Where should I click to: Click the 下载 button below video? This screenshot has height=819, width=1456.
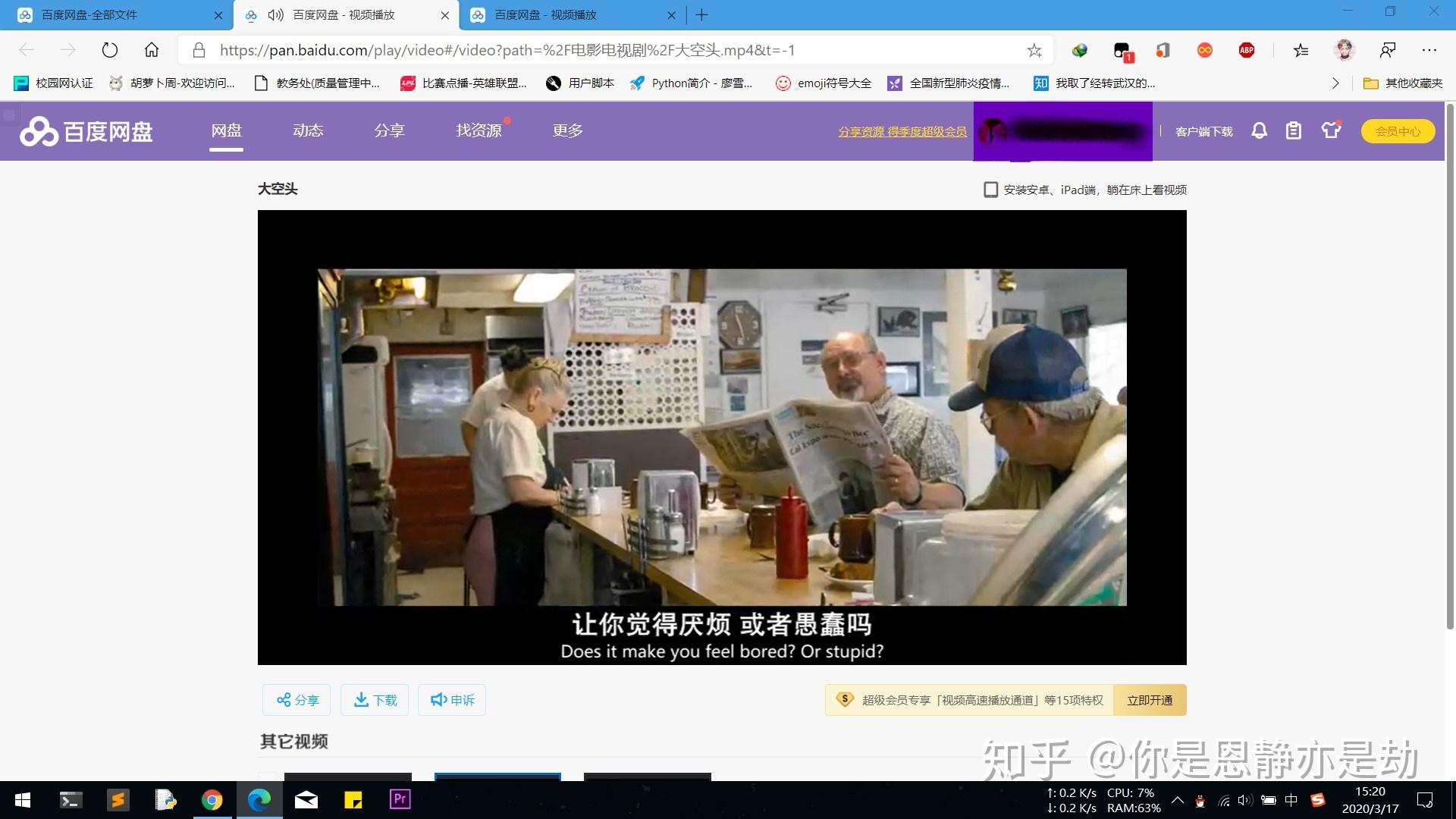375,700
